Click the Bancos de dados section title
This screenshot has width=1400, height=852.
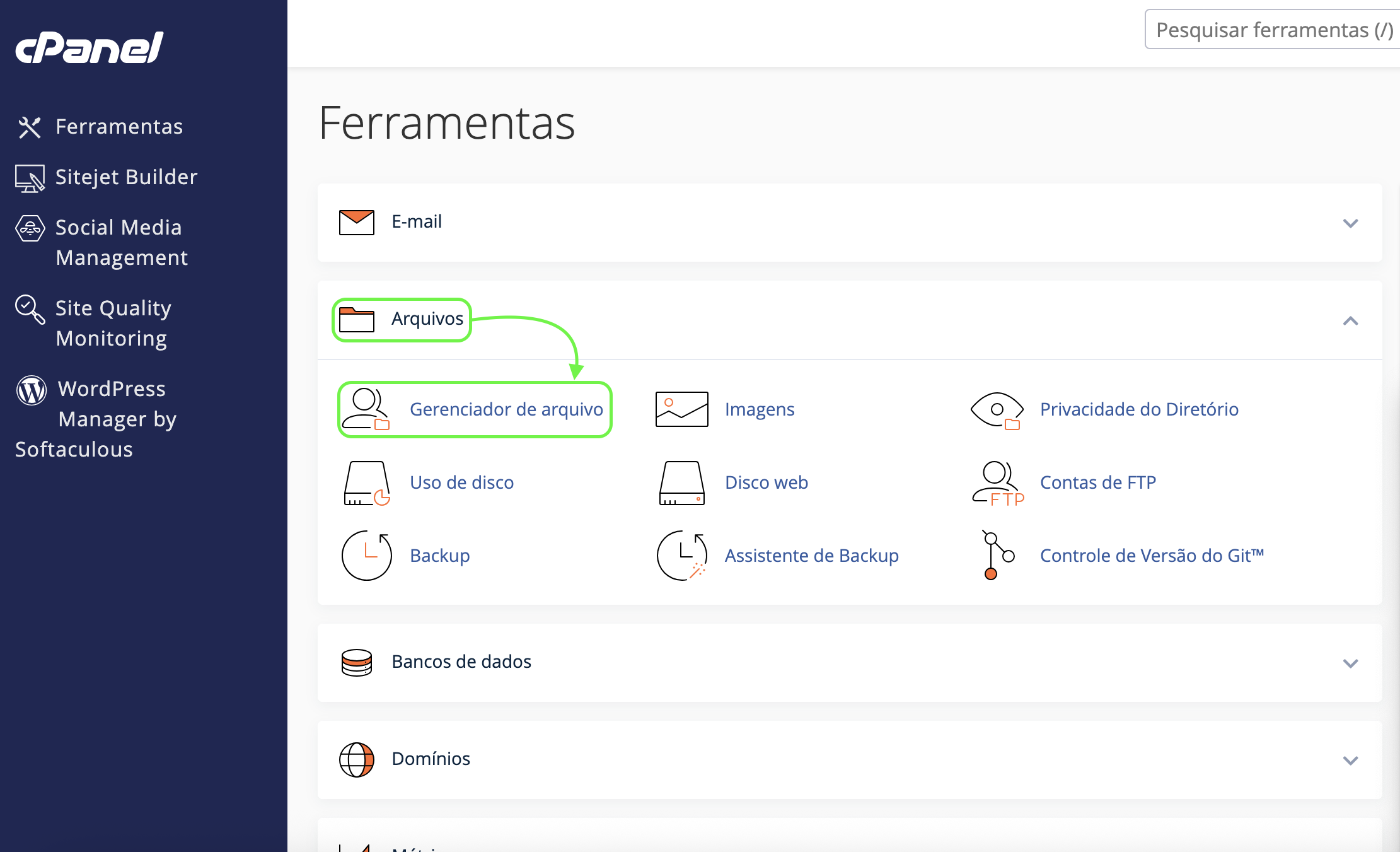pyautogui.click(x=461, y=662)
